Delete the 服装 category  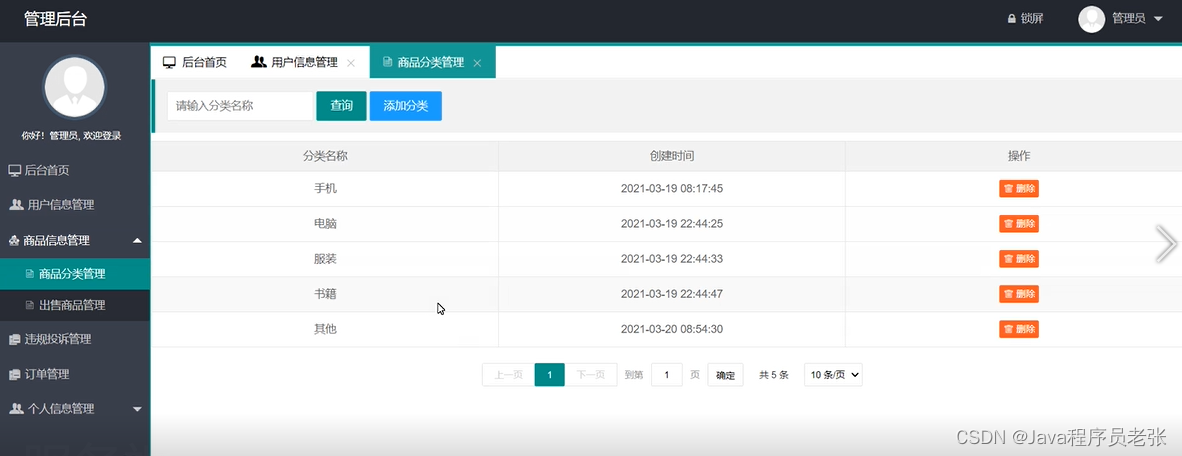1019,259
